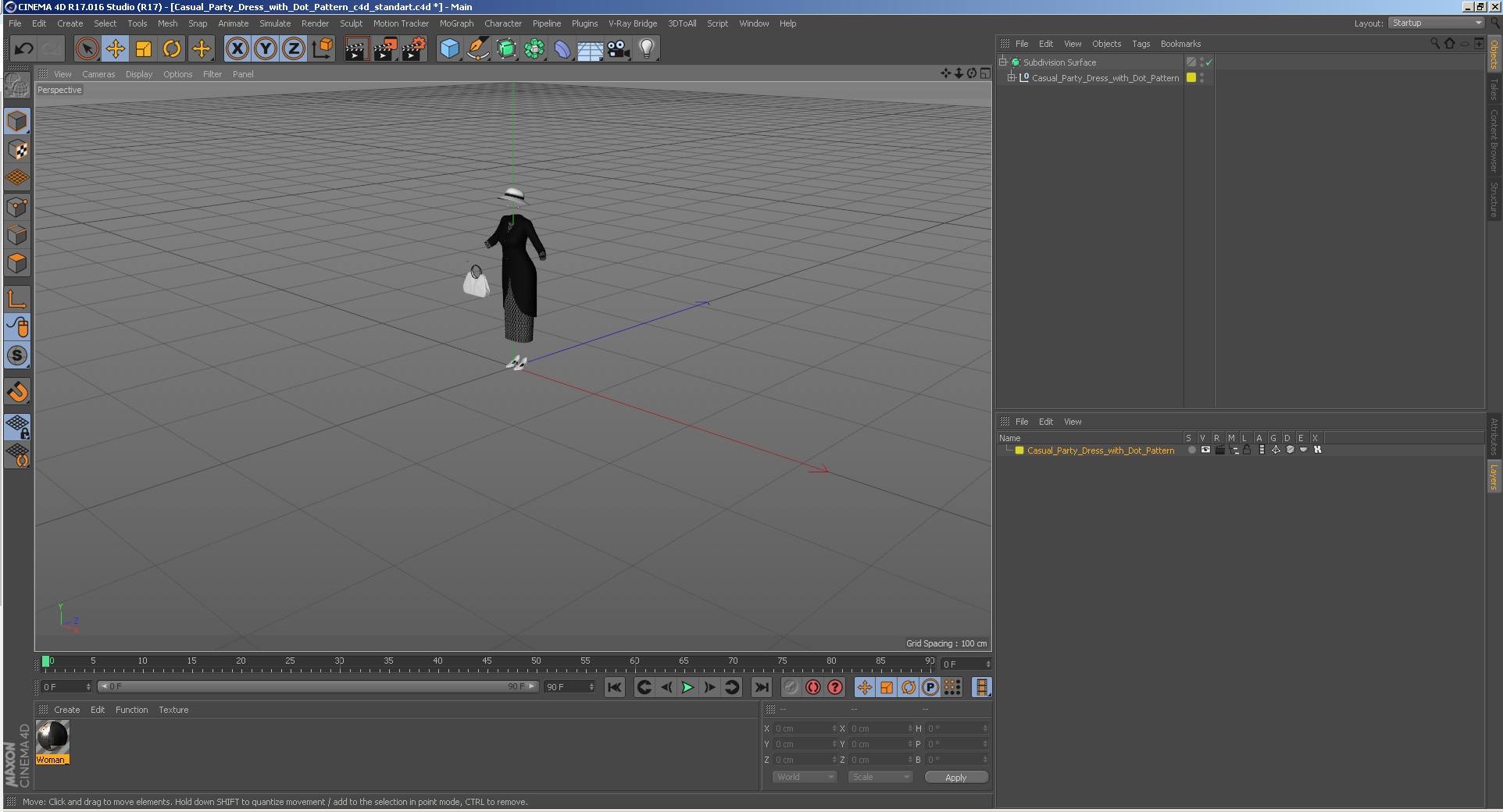Toggle layer render clapperboard icon
Screen dimensions: 1503x812
pos(1219,450)
